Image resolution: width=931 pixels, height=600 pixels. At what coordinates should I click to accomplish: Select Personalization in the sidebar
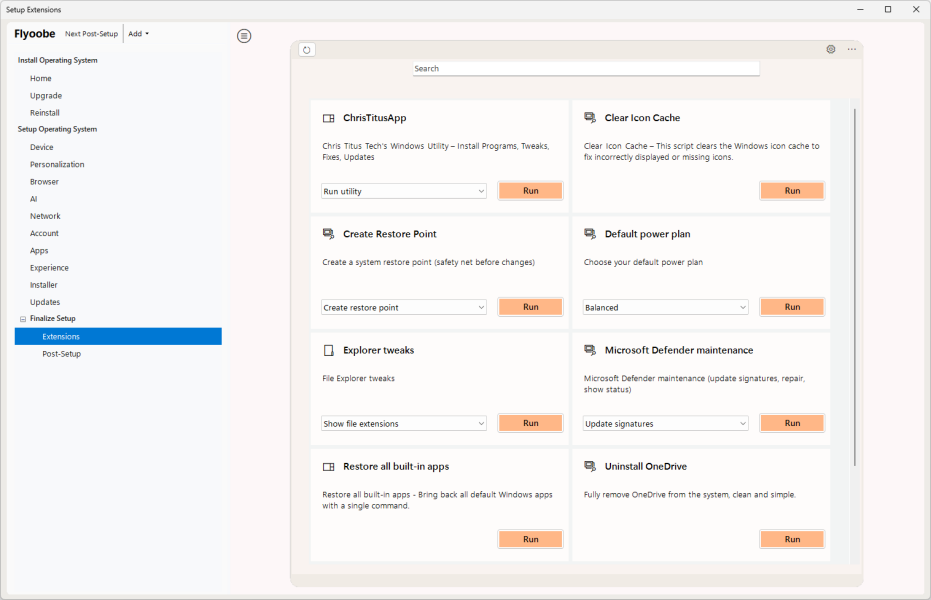[57, 164]
